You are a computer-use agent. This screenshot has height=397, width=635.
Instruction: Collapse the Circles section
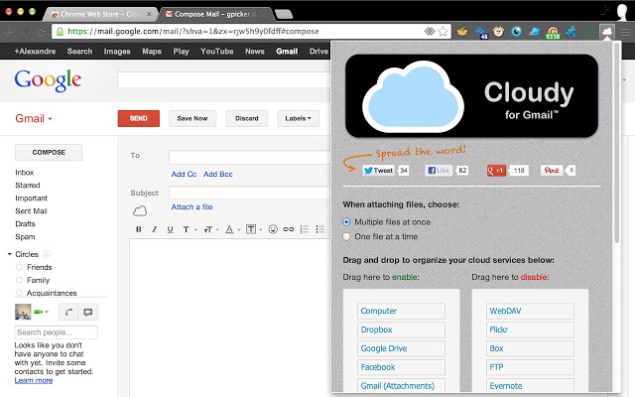point(9,254)
